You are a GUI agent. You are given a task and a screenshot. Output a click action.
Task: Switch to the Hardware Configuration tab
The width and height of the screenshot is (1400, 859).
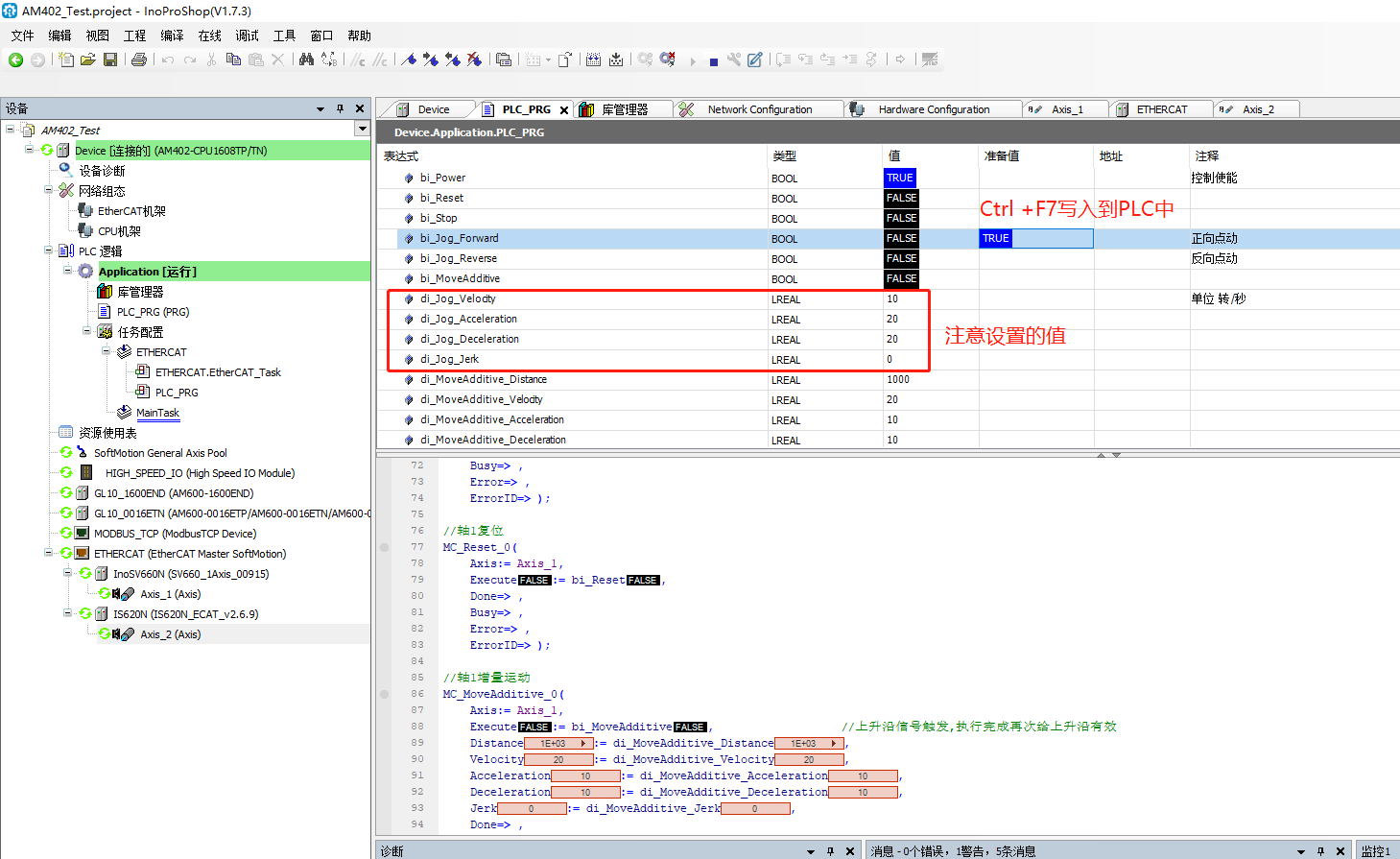click(933, 109)
